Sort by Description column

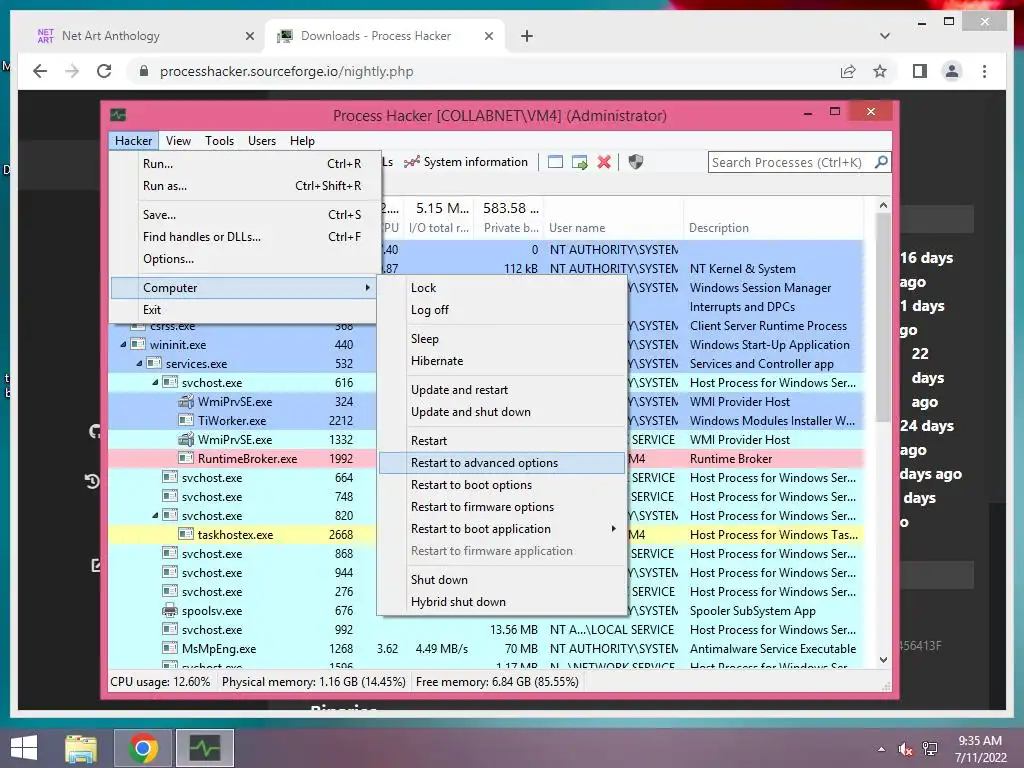click(x=774, y=228)
